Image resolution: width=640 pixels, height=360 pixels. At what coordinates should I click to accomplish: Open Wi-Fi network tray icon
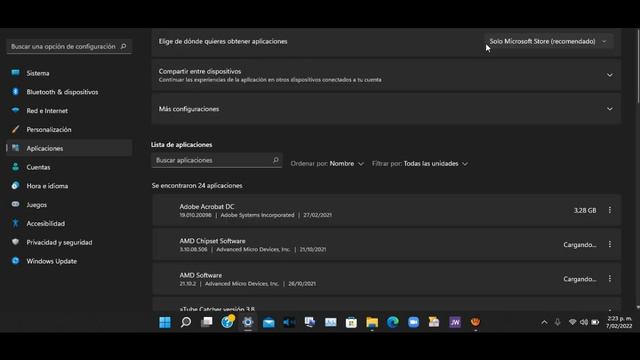pos(572,322)
